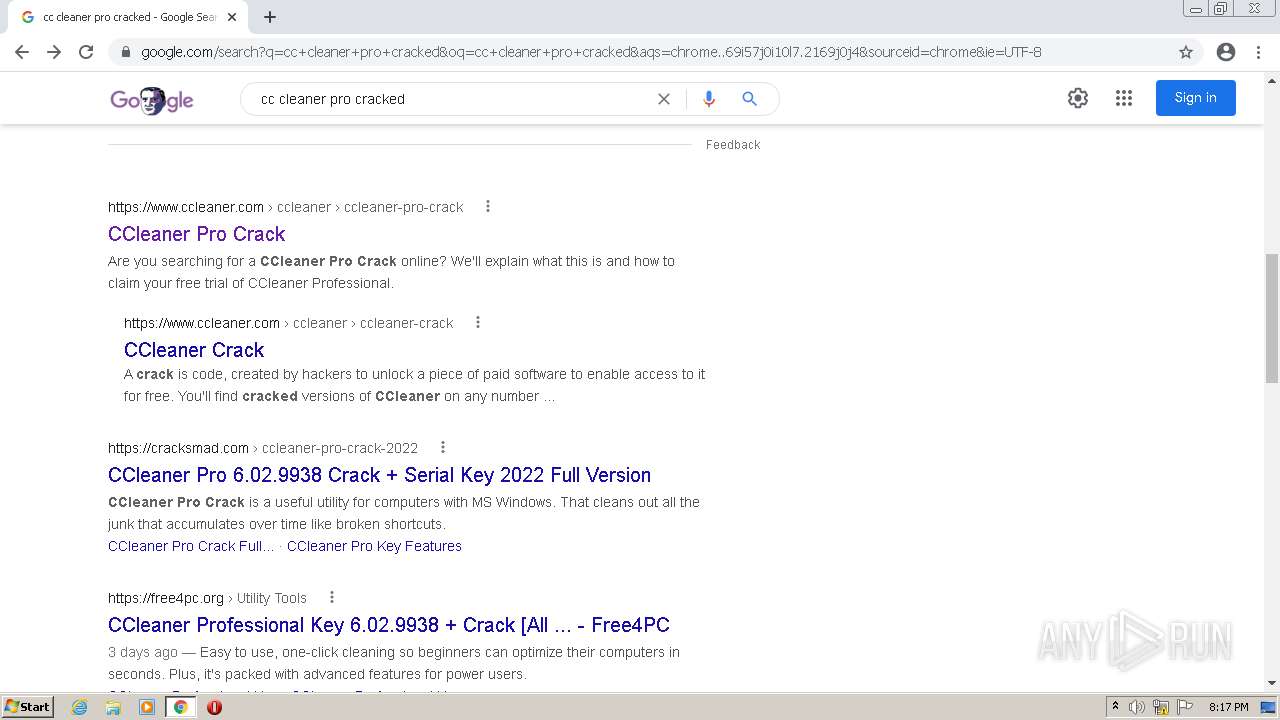This screenshot has height=720, width=1280.
Task: Open Google search settings gear
Action: (x=1077, y=98)
